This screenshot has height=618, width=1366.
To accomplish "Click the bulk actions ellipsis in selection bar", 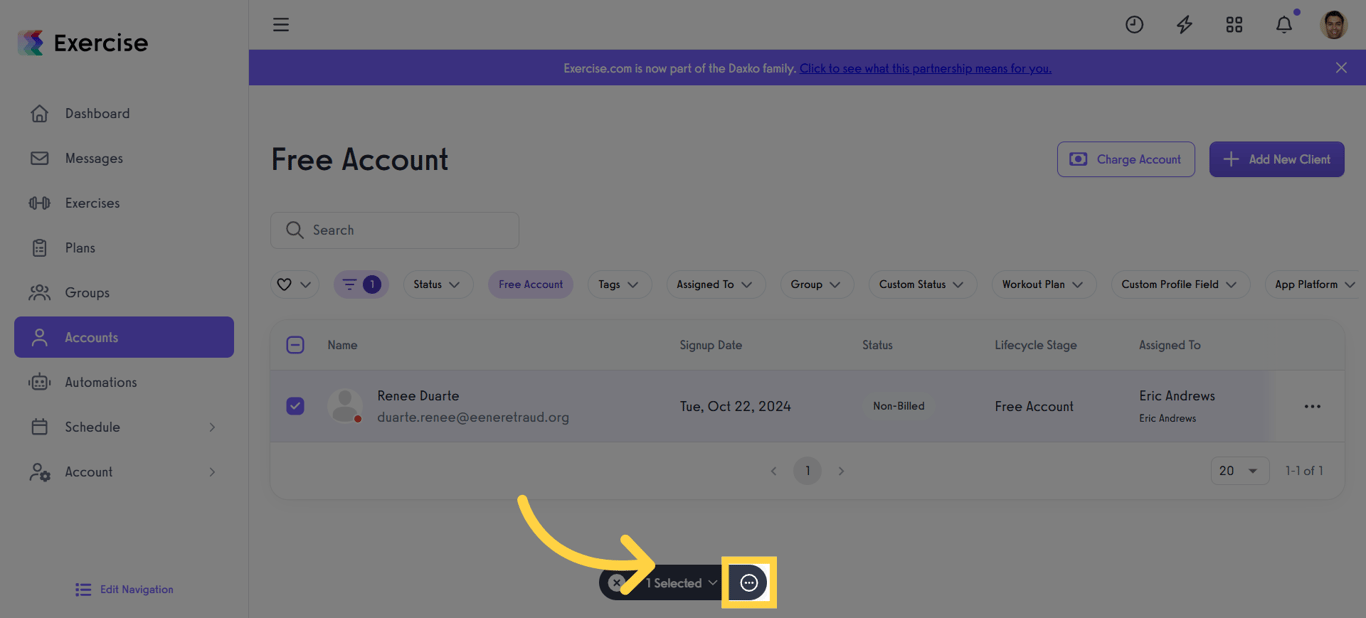I will [x=749, y=582].
